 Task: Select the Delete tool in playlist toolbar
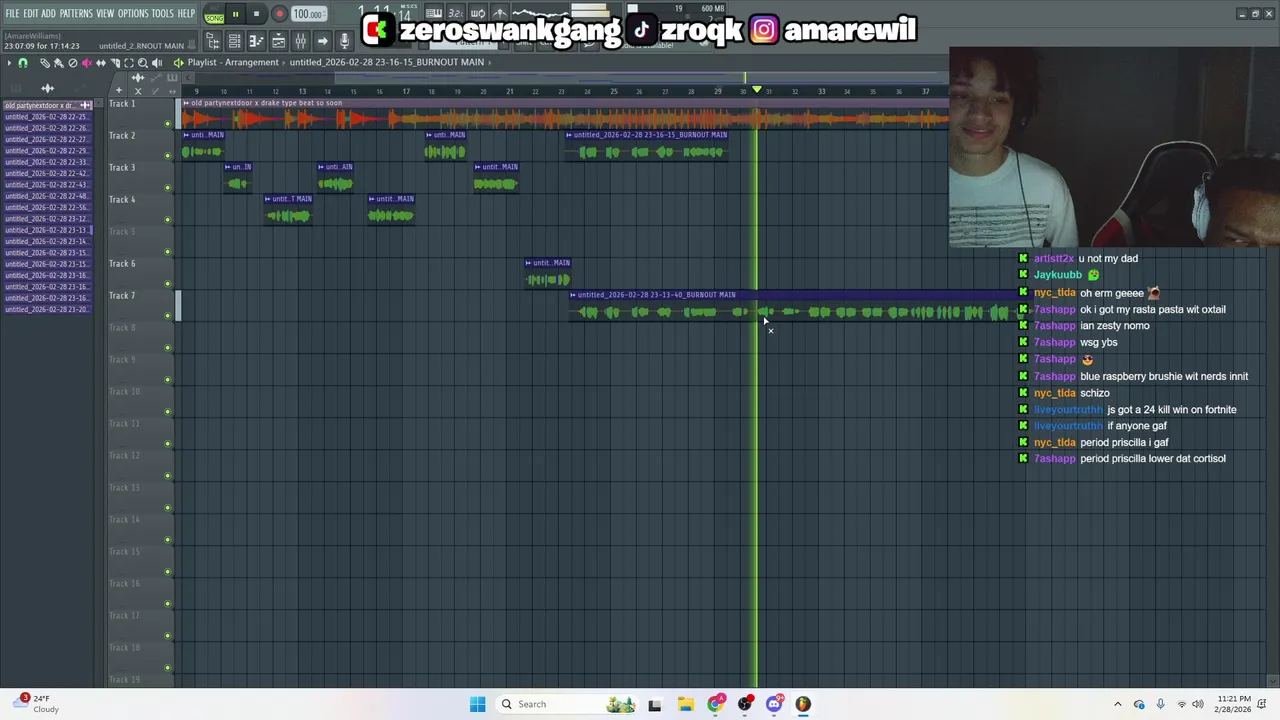click(73, 62)
